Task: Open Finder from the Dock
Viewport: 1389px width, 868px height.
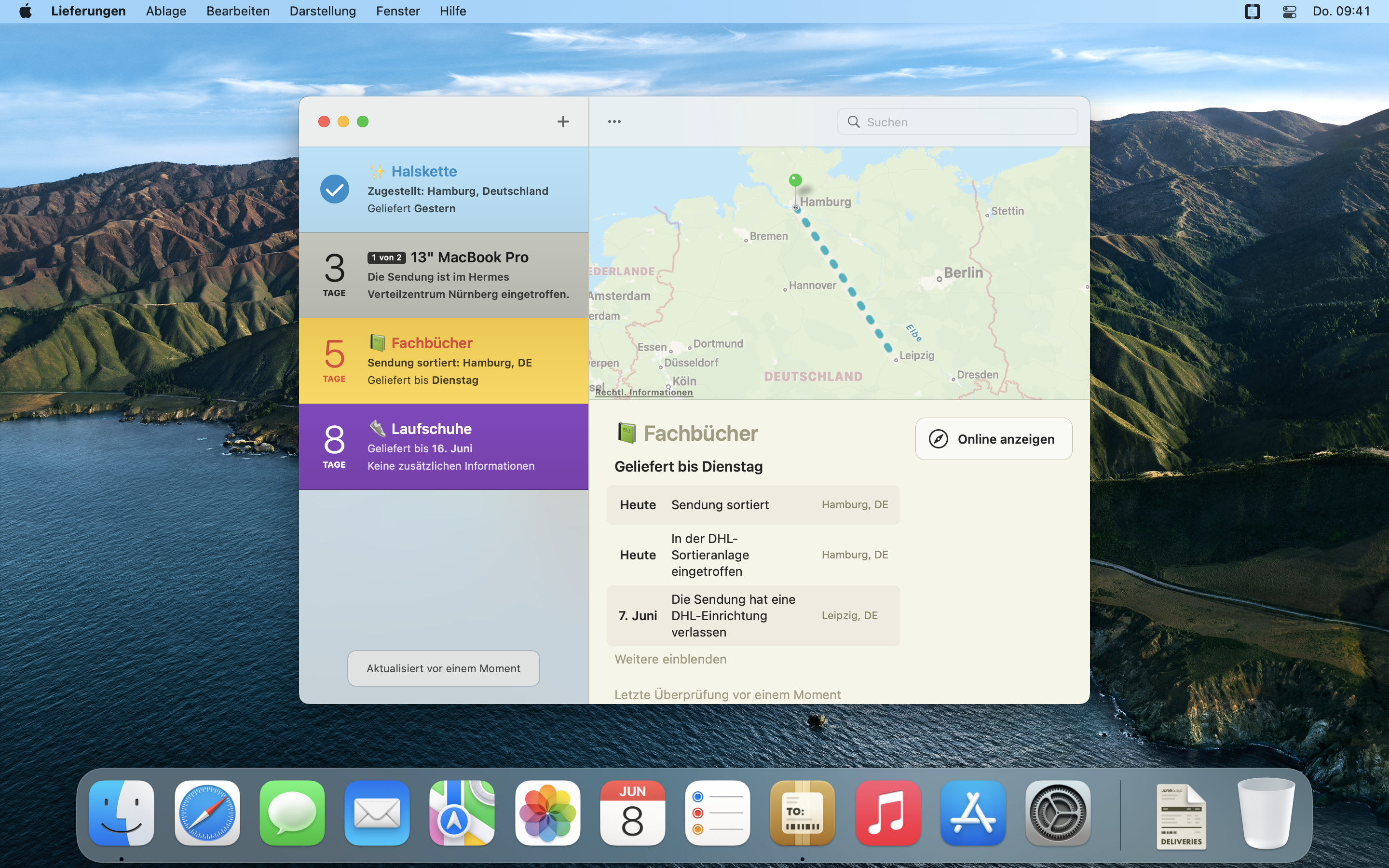Action: coord(122,813)
